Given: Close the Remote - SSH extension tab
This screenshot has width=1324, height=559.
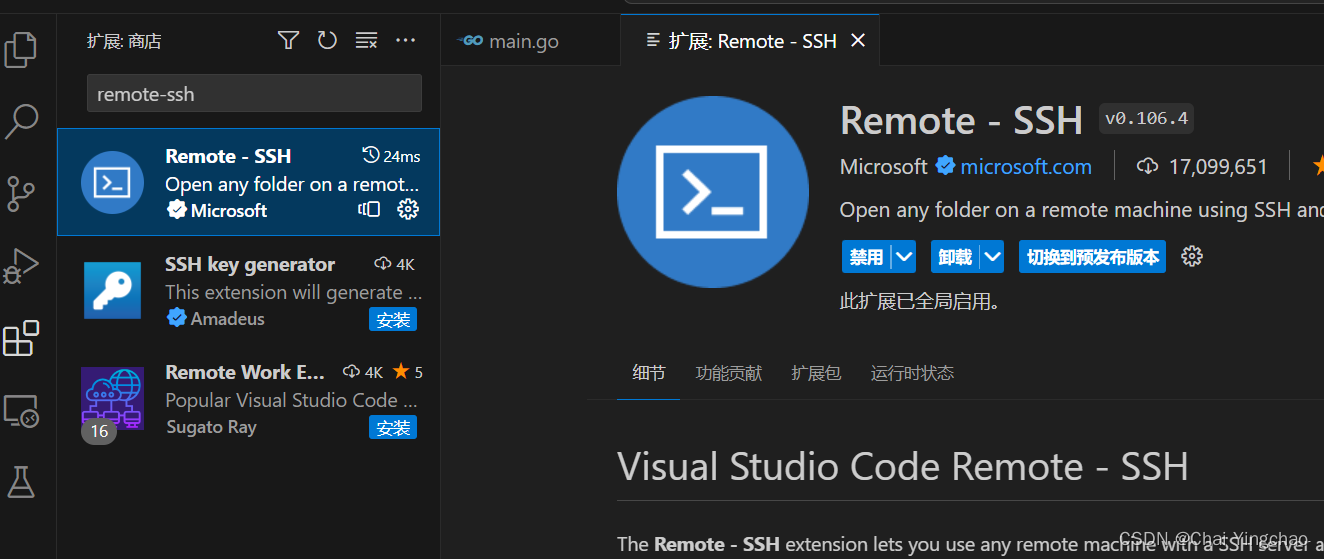Looking at the screenshot, I should pyautogui.click(x=857, y=41).
